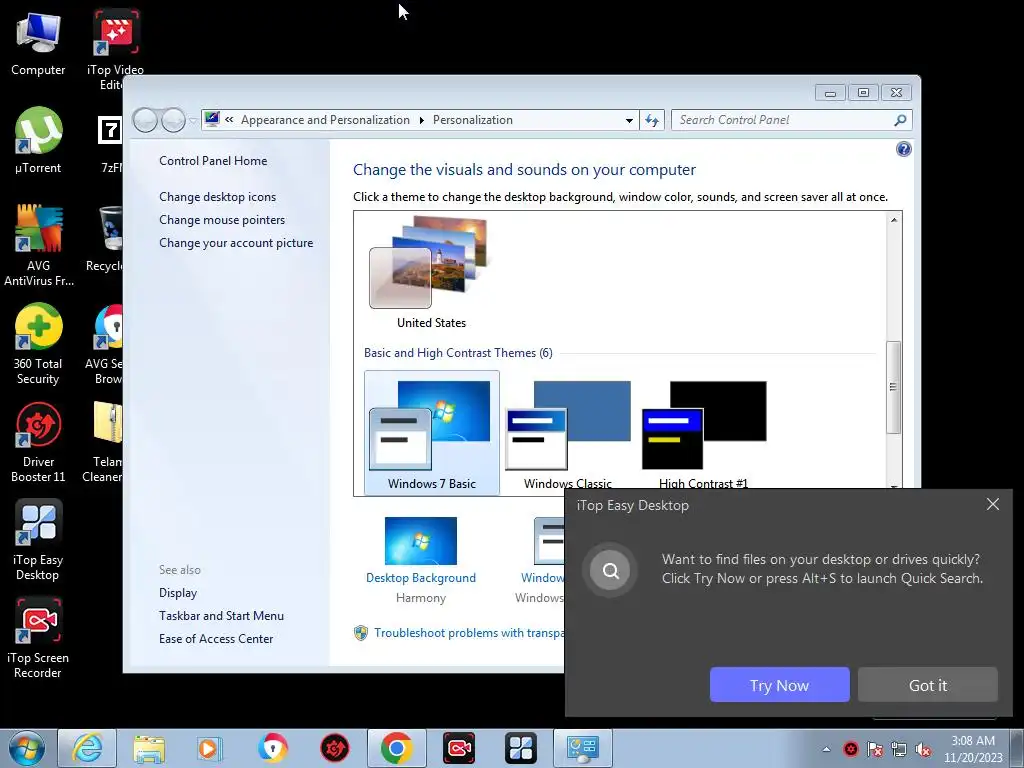Switch to Control Panel taskbar button
This screenshot has width=1024, height=768.
583,748
